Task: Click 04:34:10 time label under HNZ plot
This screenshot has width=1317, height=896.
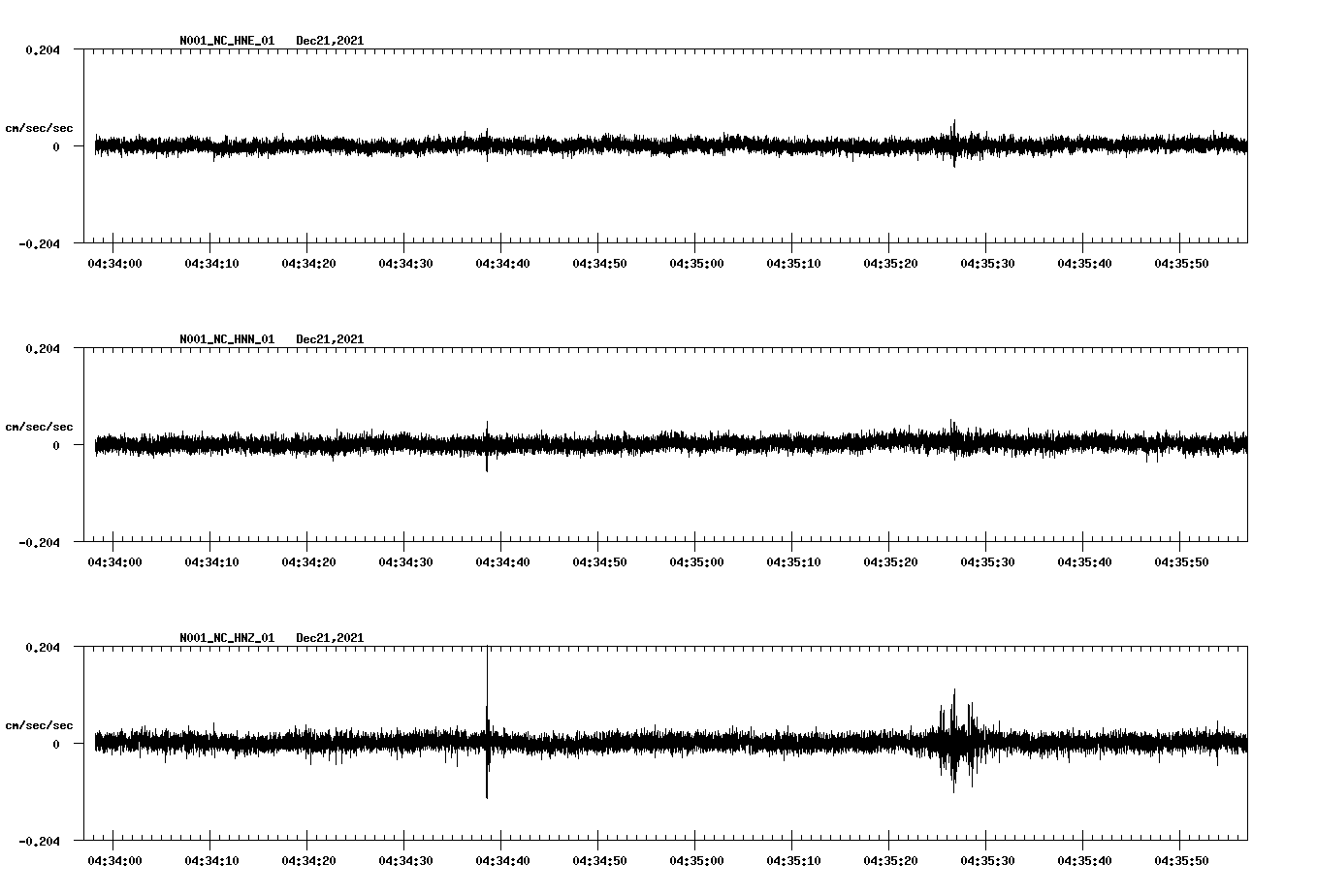Action: (x=211, y=860)
